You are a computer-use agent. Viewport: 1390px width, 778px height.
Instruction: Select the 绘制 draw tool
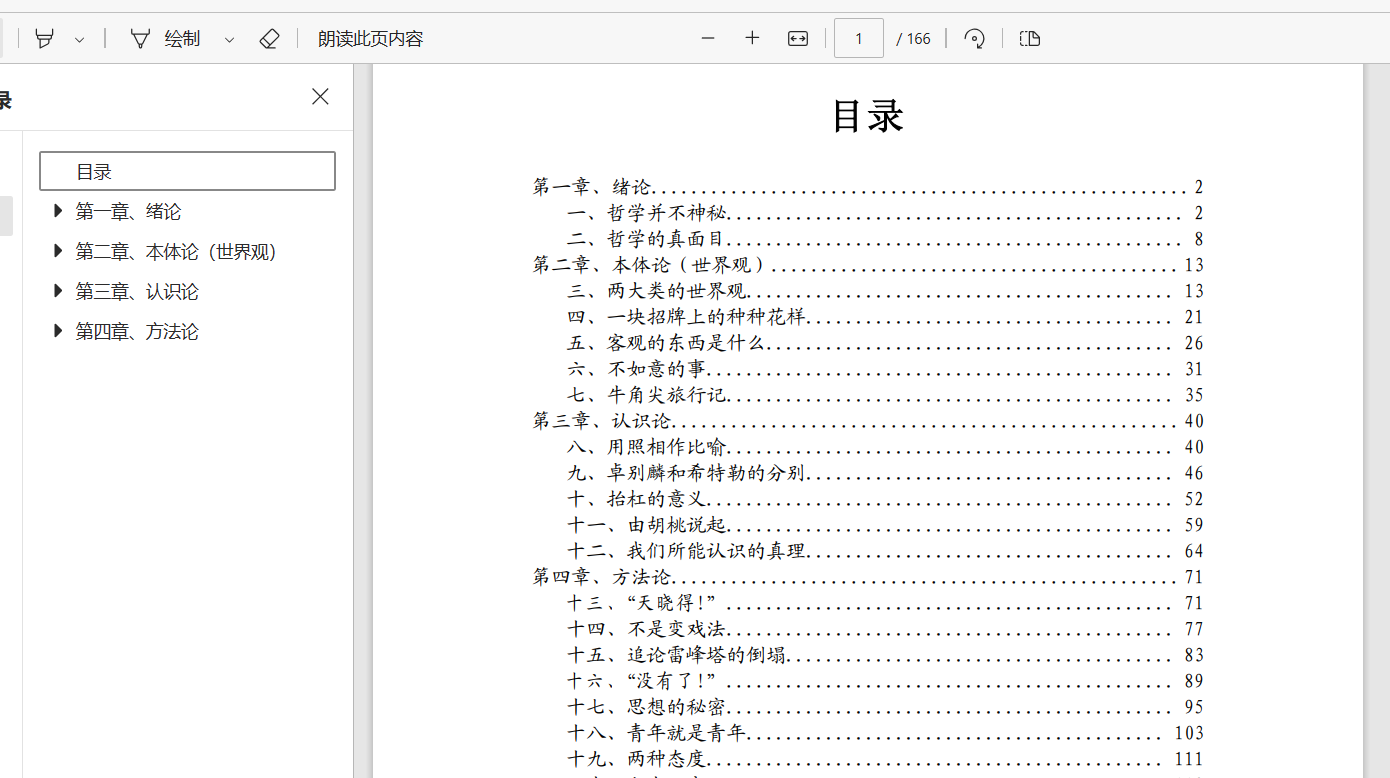tap(166, 39)
